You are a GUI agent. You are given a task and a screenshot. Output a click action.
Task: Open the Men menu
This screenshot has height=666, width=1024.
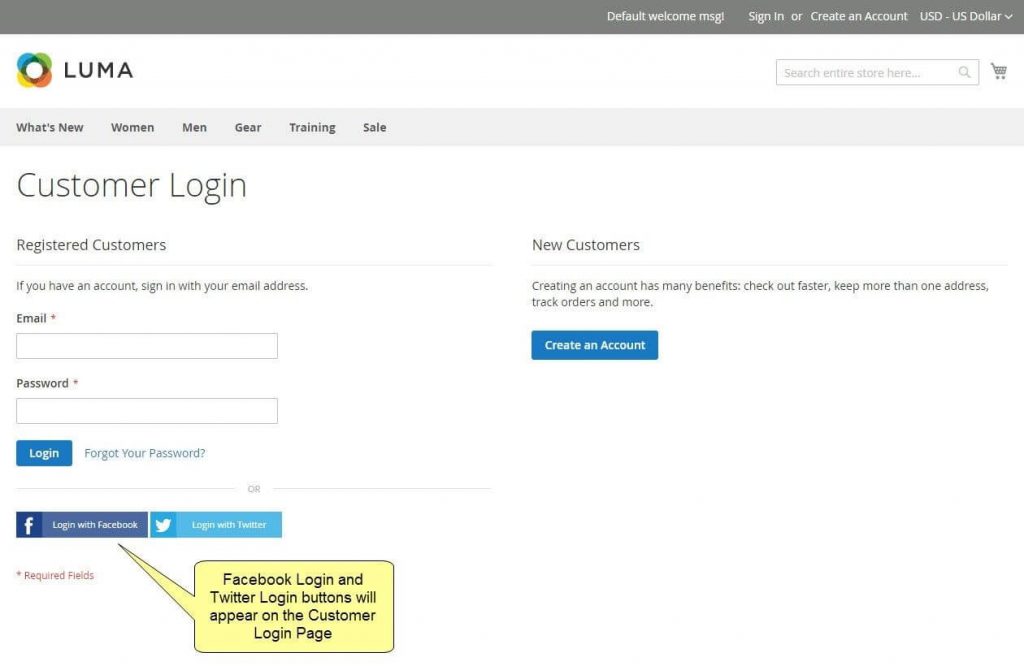coord(195,127)
